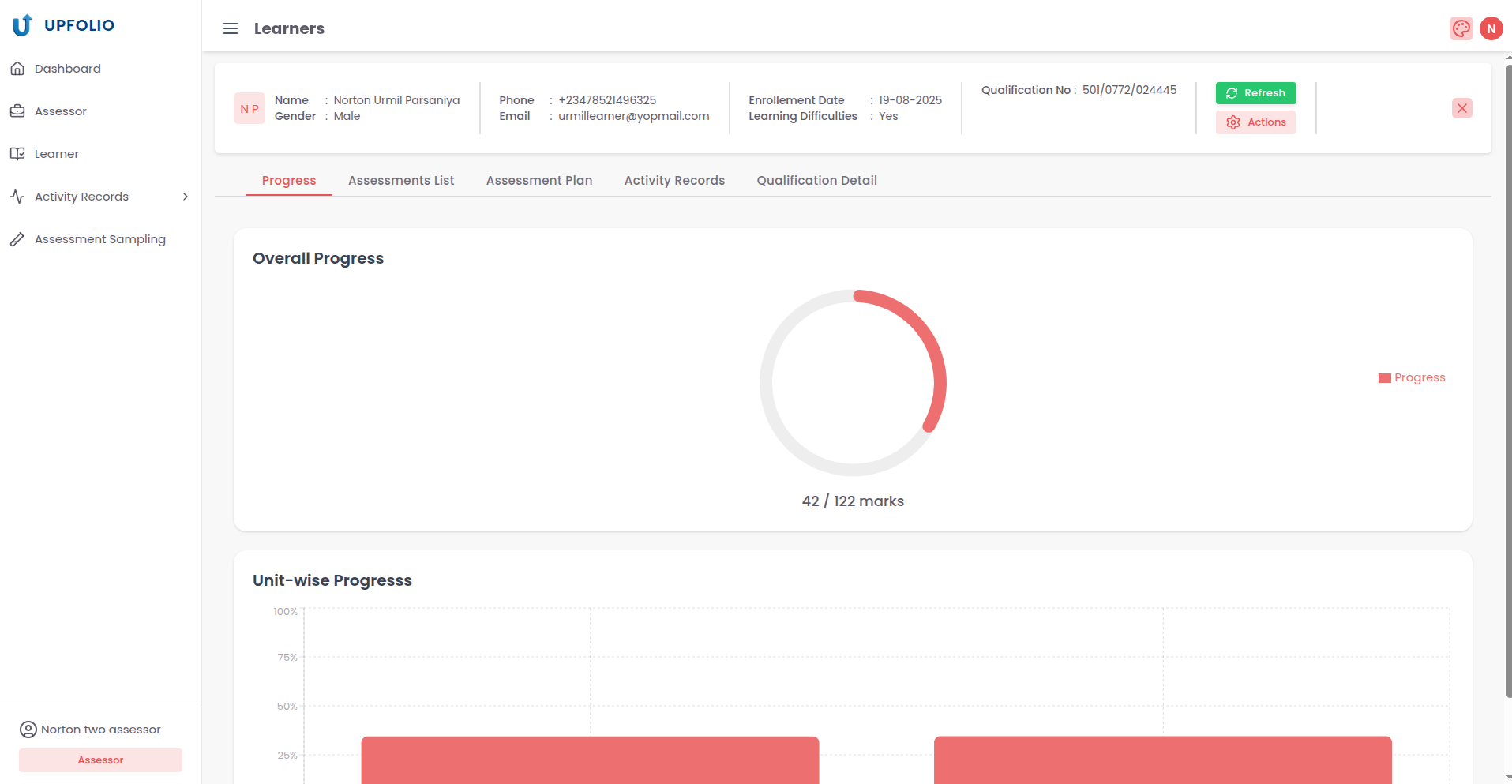Image resolution: width=1512 pixels, height=784 pixels.
Task: Switch to the Assessments List tab
Action: (400, 180)
